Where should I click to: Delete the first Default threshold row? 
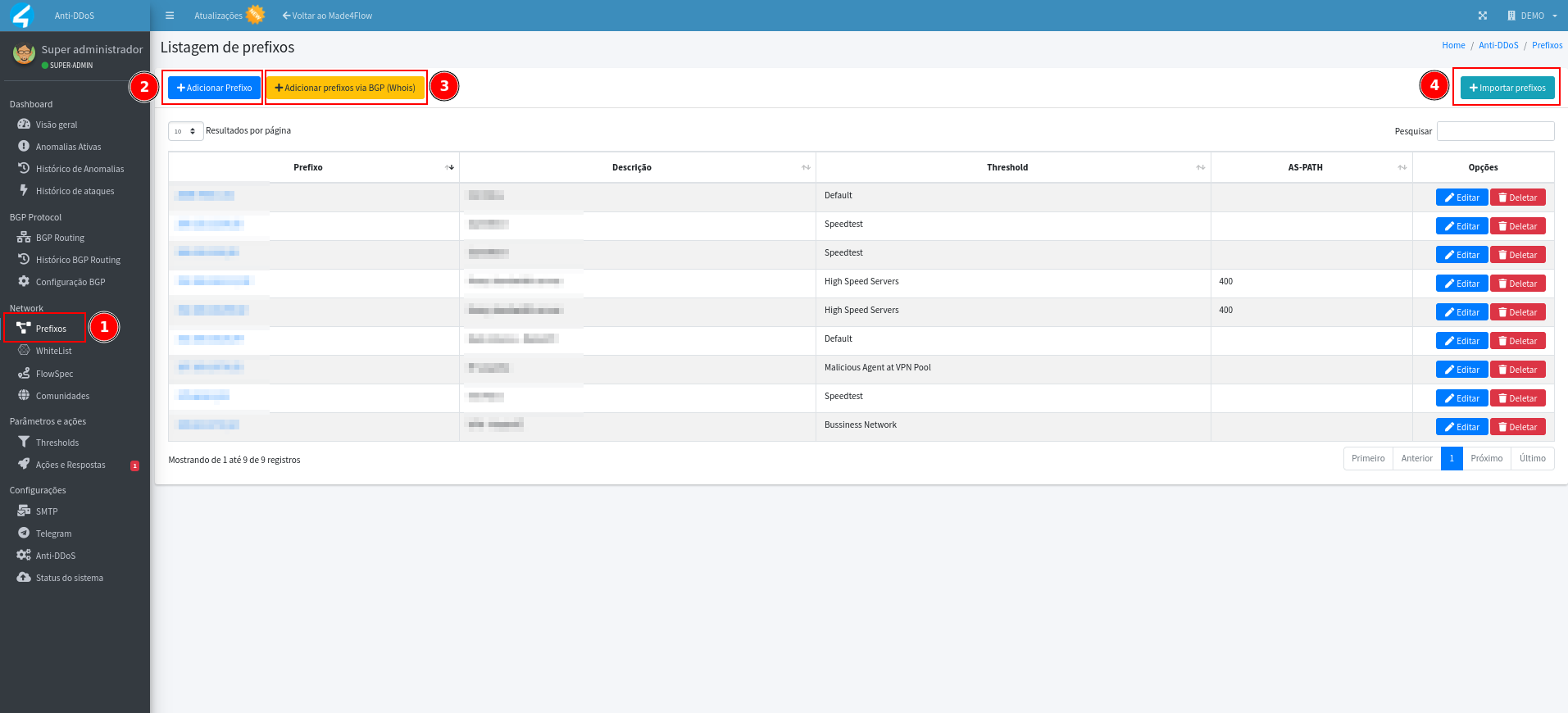pyautogui.click(x=1518, y=198)
